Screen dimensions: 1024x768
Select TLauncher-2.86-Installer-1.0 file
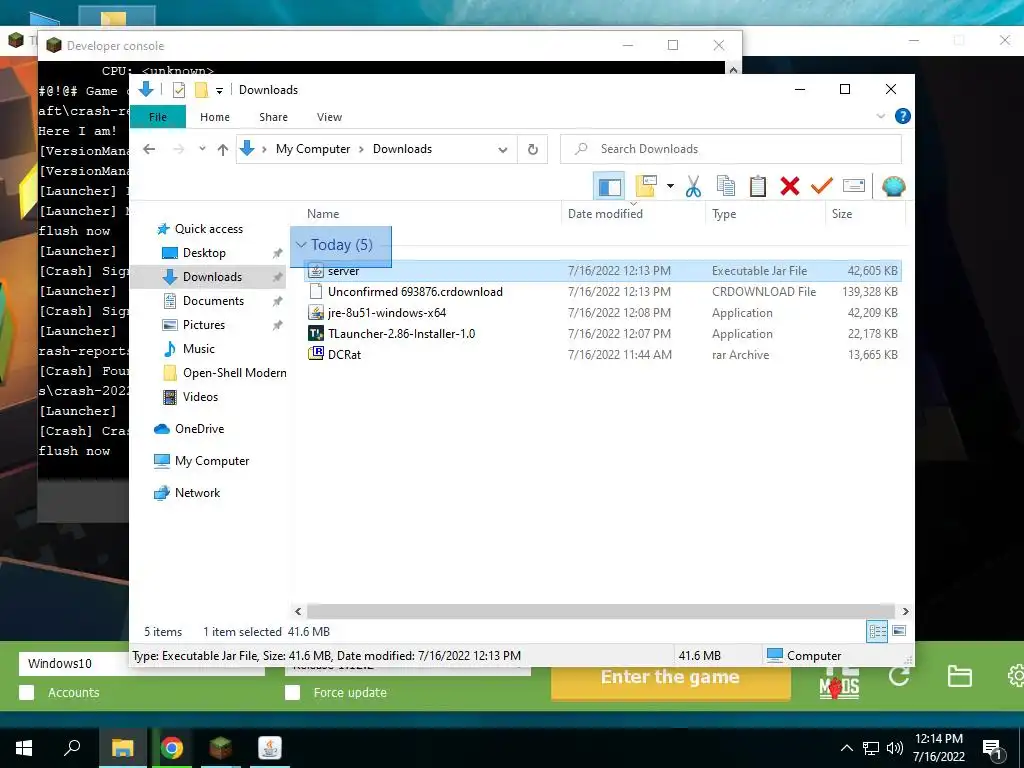pyautogui.click(x=603, y=334)
